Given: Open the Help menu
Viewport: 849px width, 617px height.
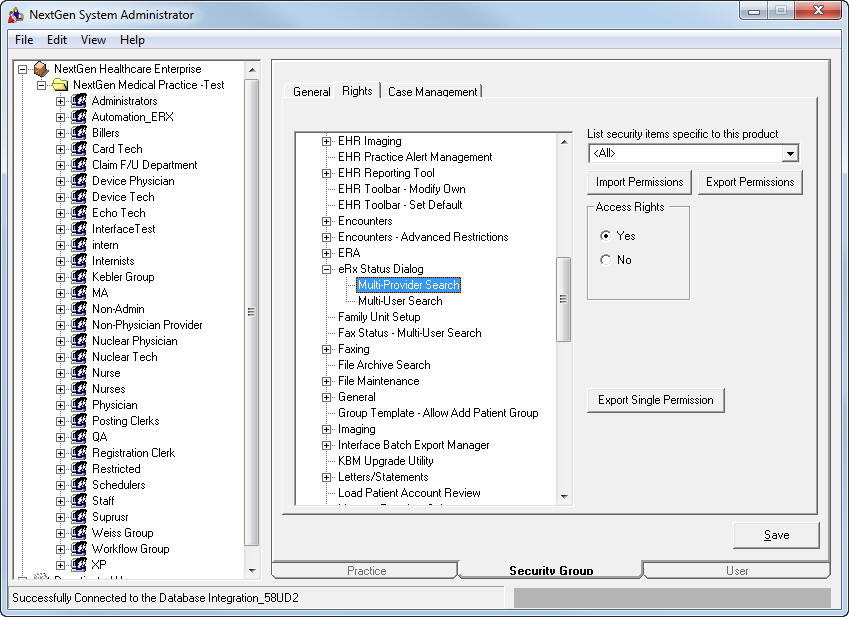Looking at the screenshot, I should point(132,40).
